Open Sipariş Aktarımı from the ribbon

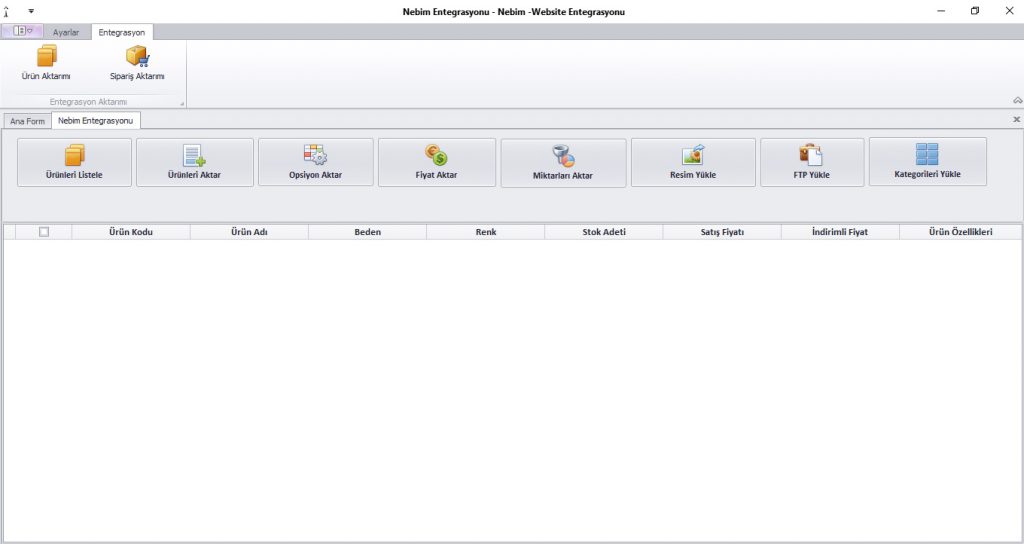[137, 63]
